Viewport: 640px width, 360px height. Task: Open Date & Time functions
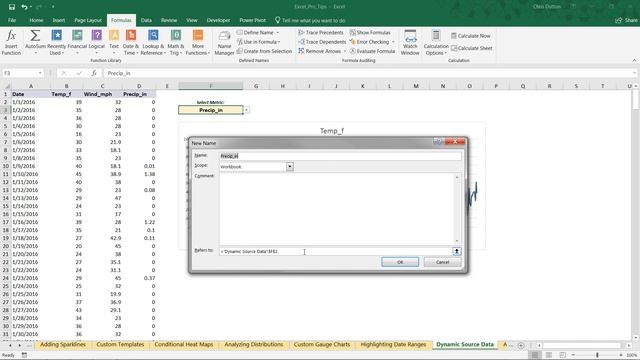(131, 42)
